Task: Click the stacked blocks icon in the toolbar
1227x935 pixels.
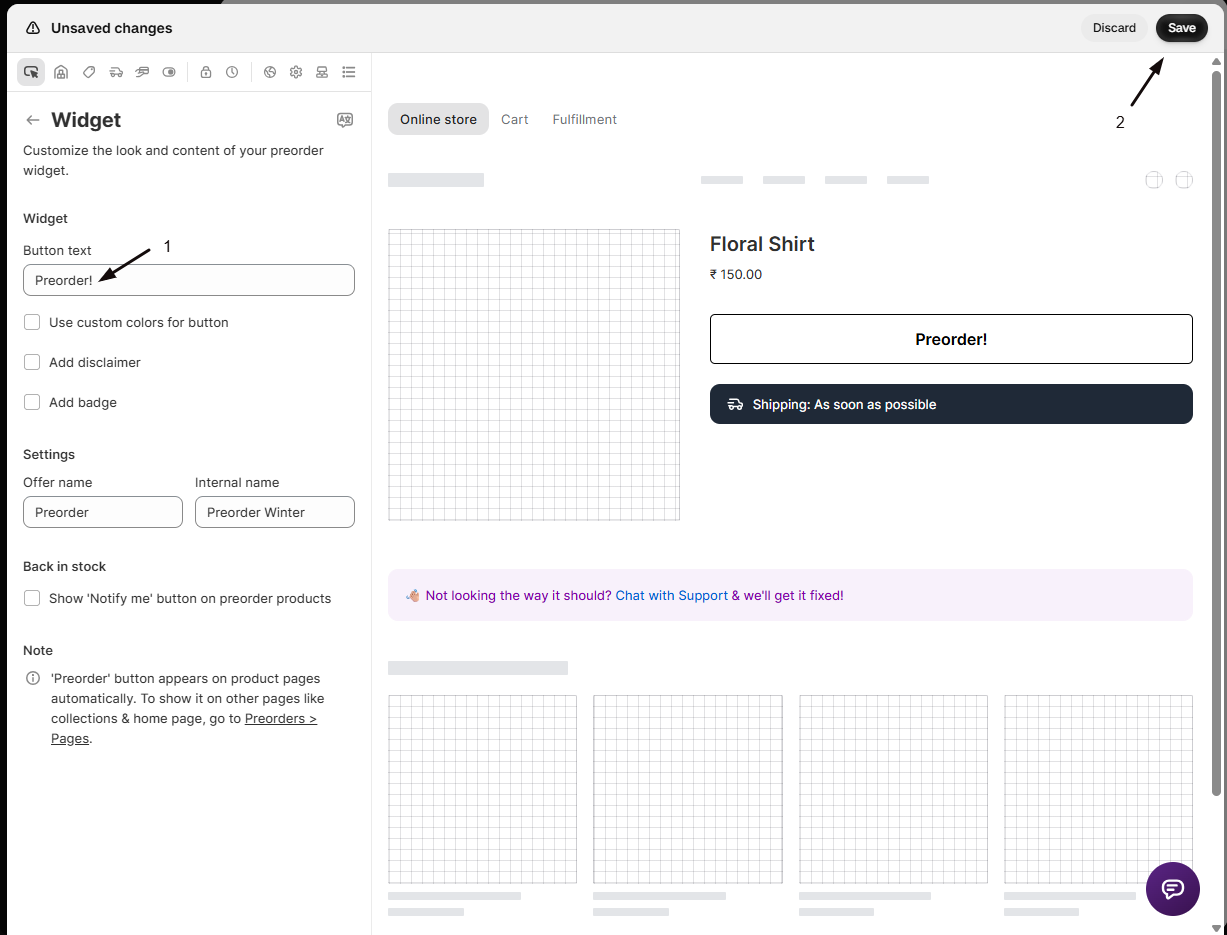Action: [322, 72]
